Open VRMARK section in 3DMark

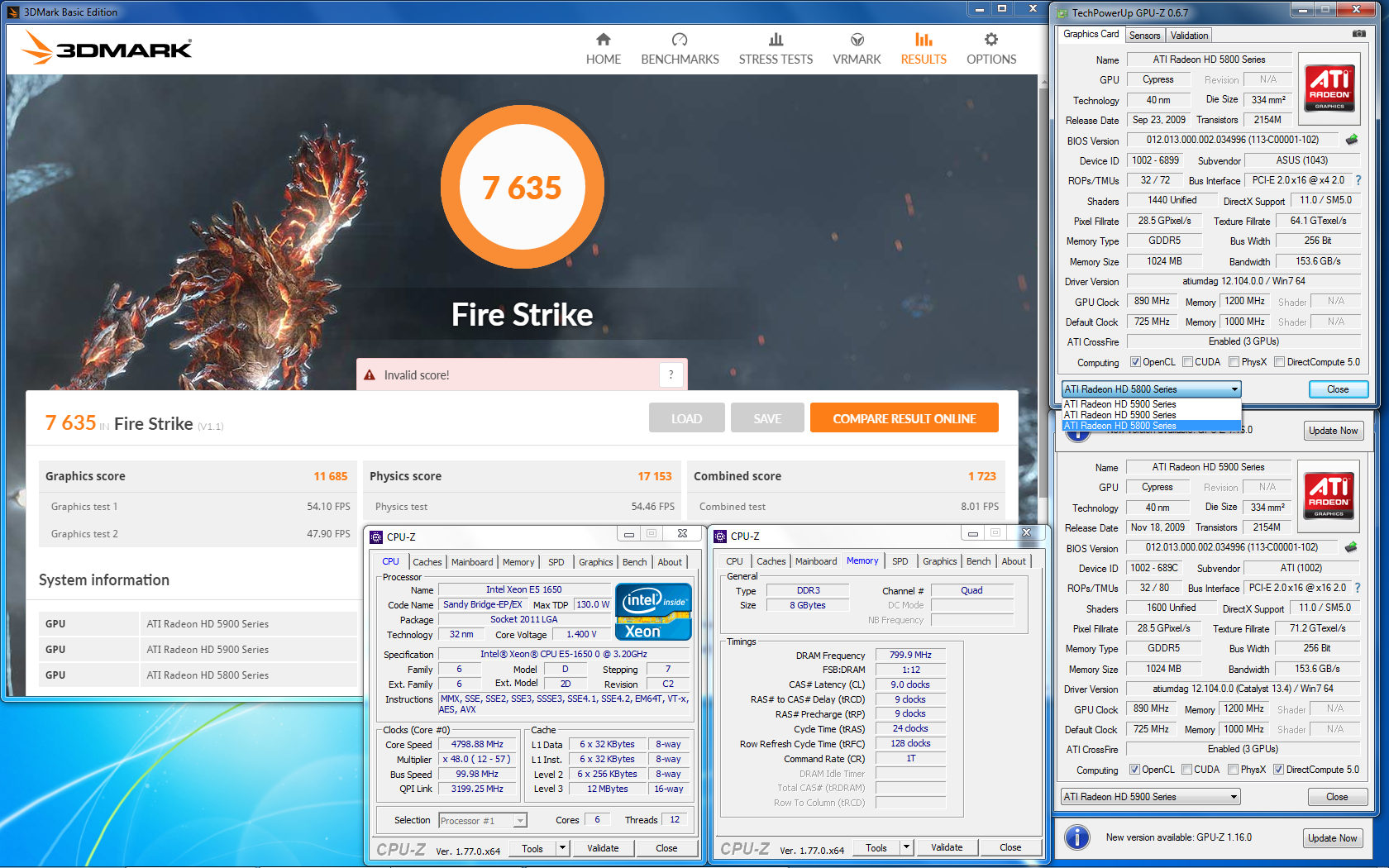[857, 50]
